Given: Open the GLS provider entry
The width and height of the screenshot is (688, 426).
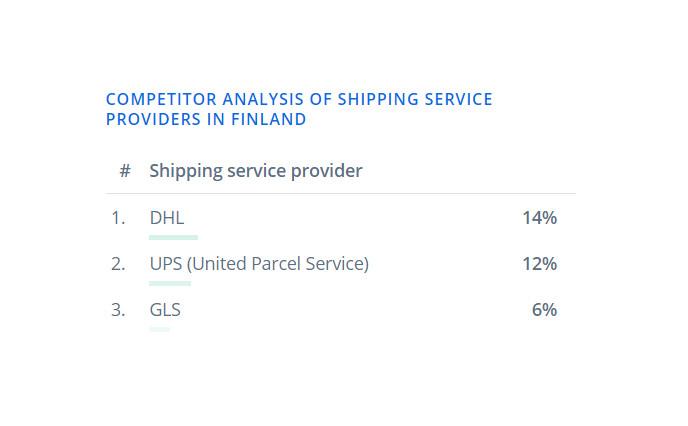Looking at the screenshot, I should click(x=165, y=310).
